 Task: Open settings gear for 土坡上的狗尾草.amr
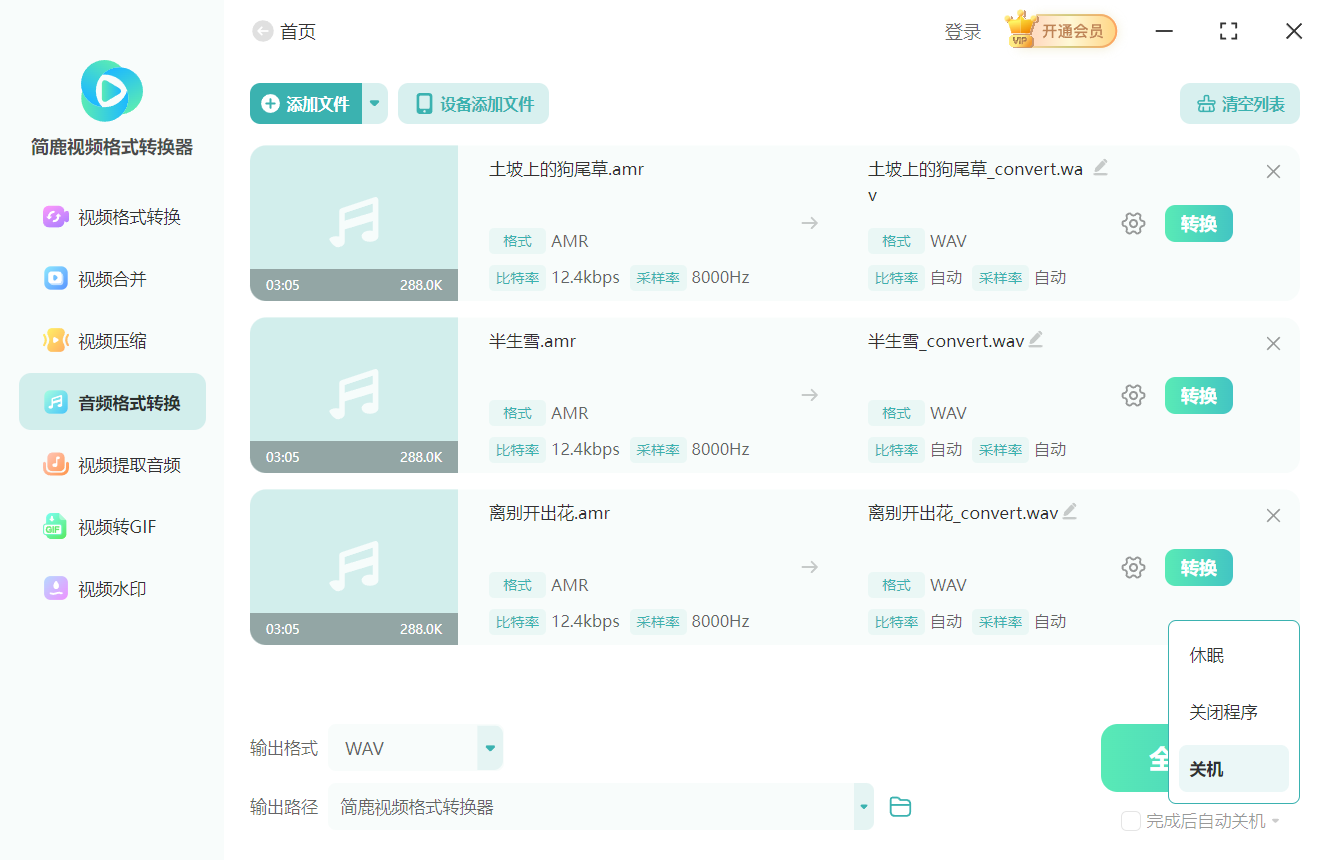(x=1133, y=224)
